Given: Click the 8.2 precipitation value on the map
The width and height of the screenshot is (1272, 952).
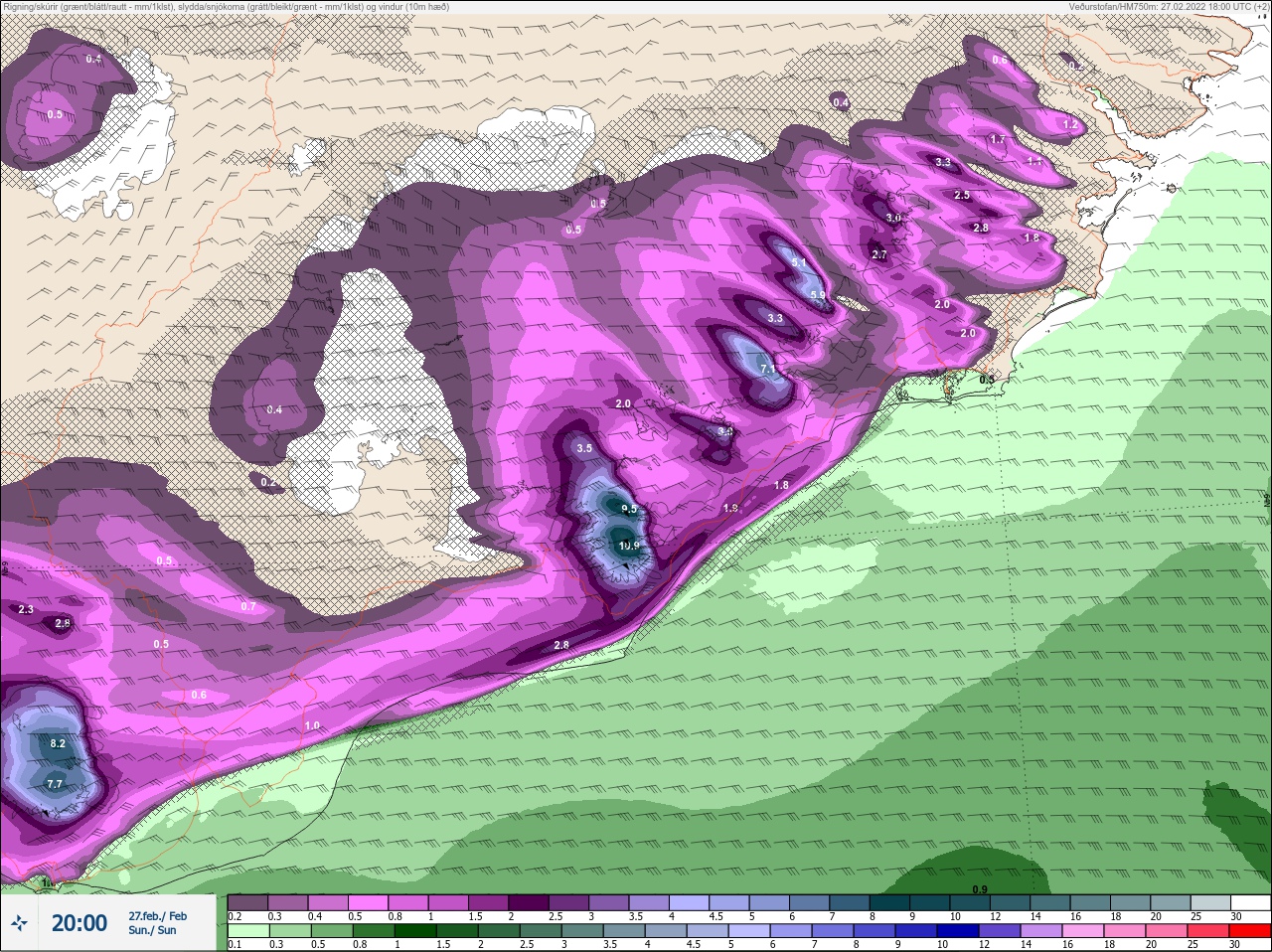Looking at the screenshot, I should pyautogui.click(x=58, y=743).
